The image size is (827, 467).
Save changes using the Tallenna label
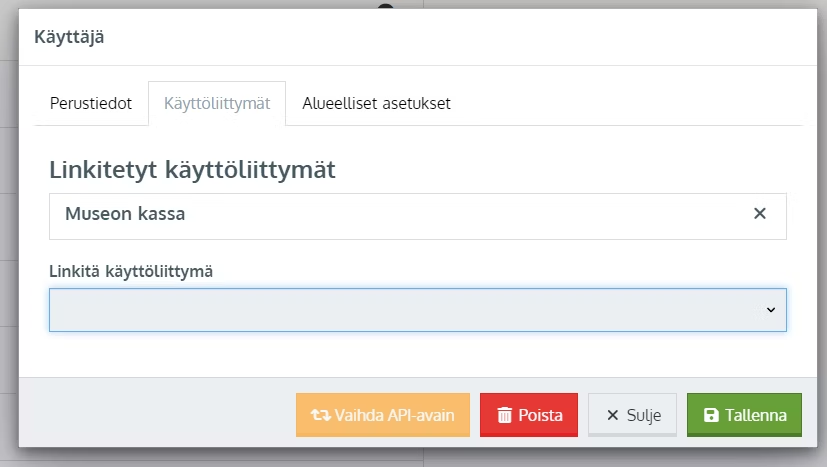click(x=756, y=415)
